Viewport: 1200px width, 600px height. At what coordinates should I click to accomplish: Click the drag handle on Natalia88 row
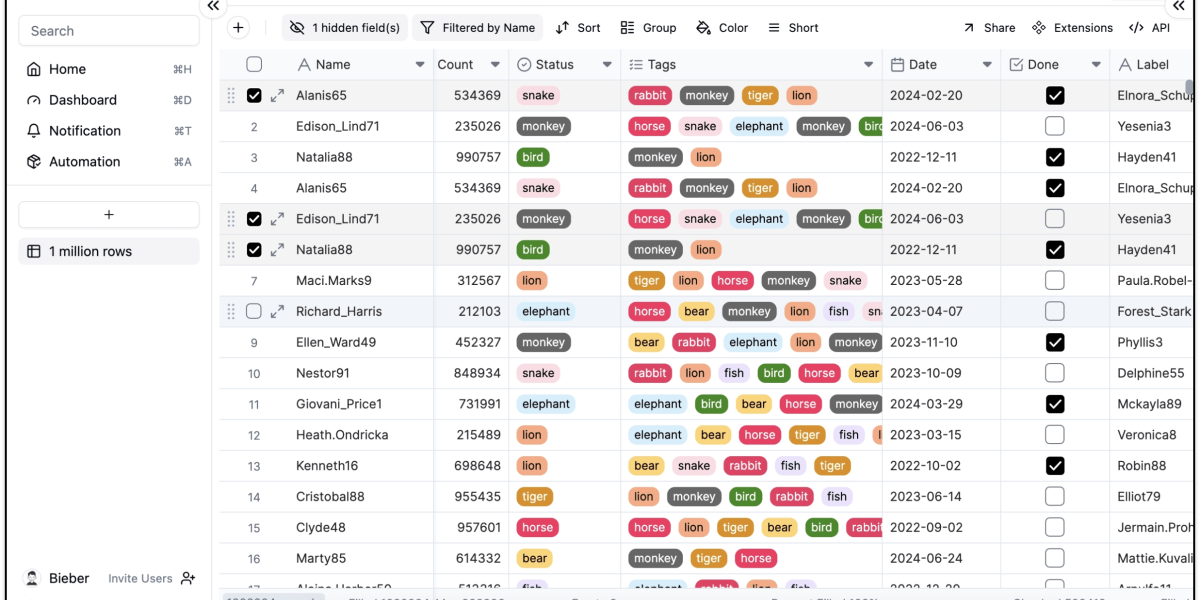tap(231, 250)
